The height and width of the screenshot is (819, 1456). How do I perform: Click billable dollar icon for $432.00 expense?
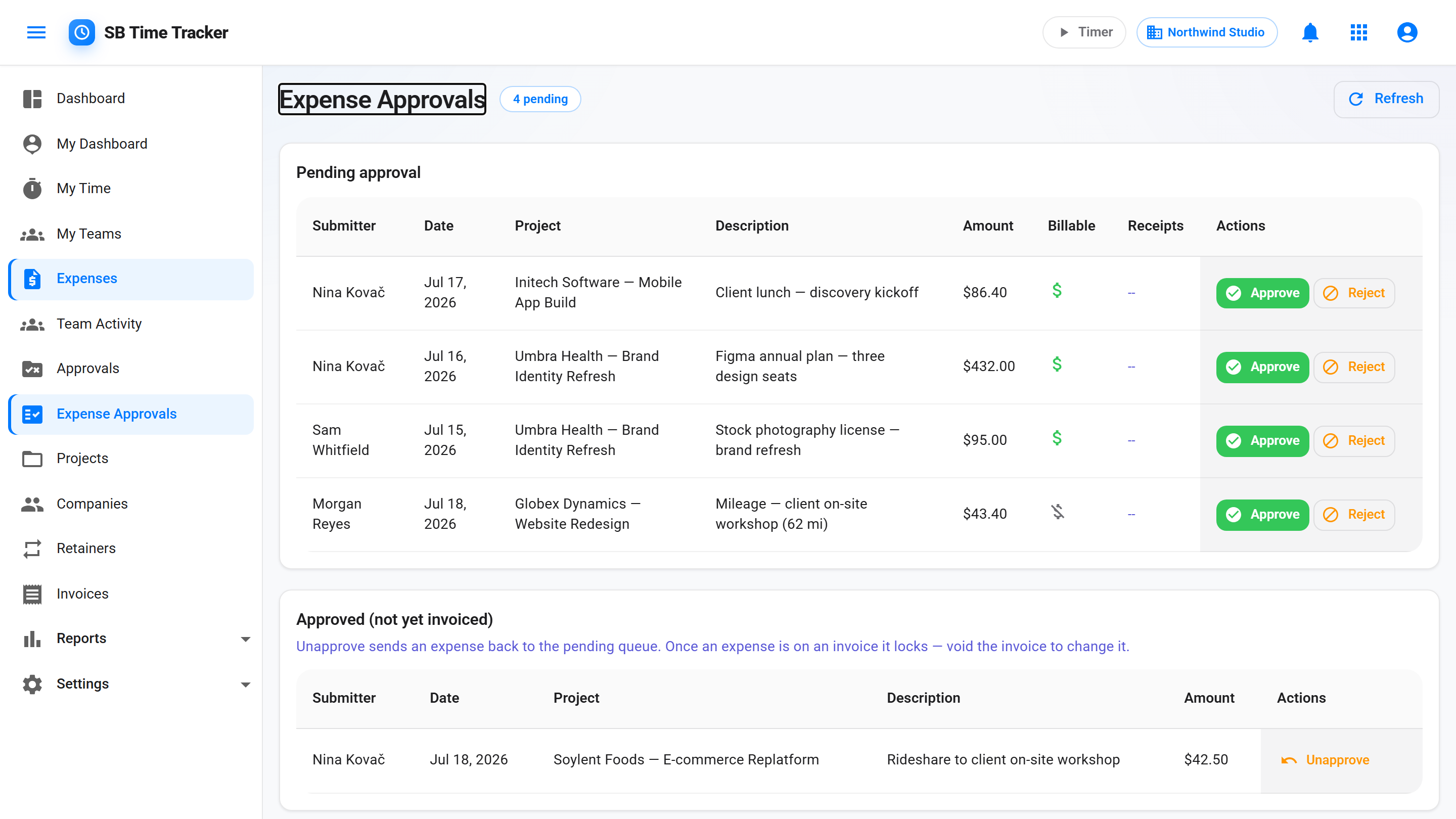pyautogui.click(x=1057, y=365)
